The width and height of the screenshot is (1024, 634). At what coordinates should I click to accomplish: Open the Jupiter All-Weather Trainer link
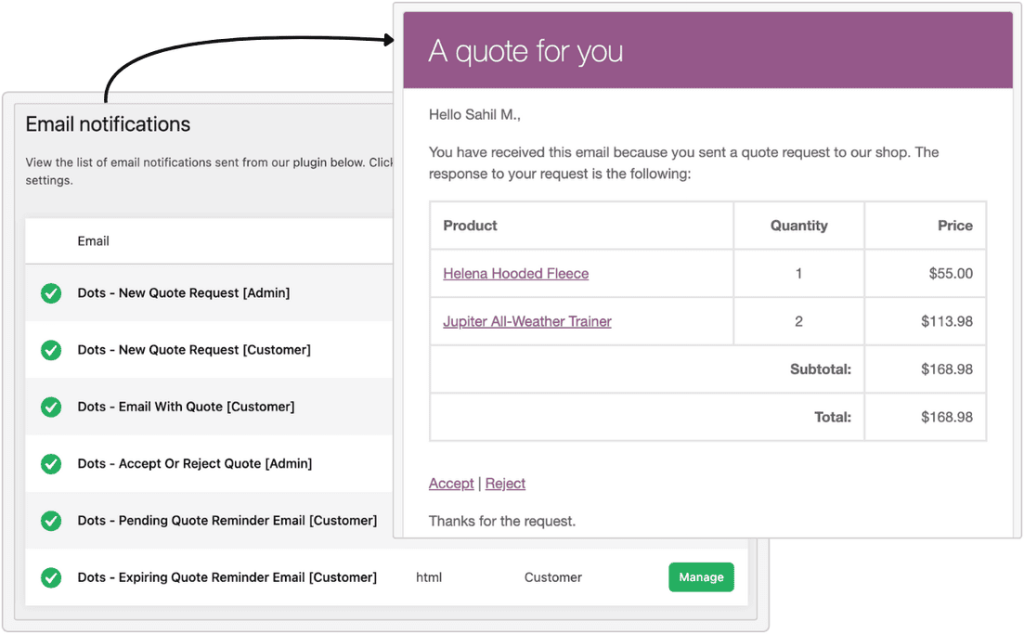pos(527,321)
